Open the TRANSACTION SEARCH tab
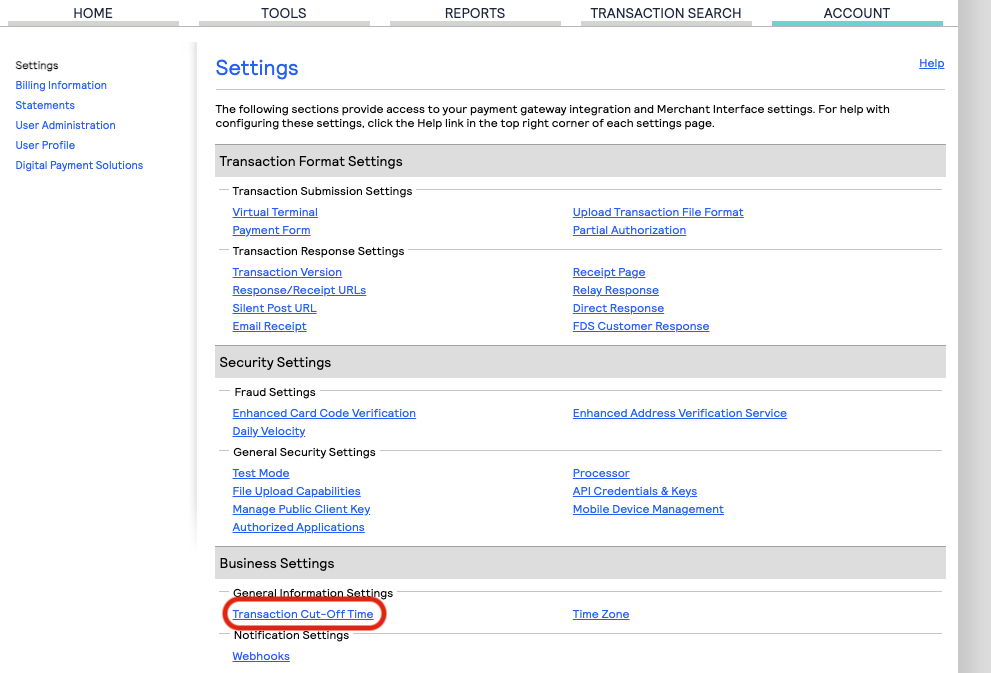The height and width of the screenshot is (673, 991). click(665, 13)
